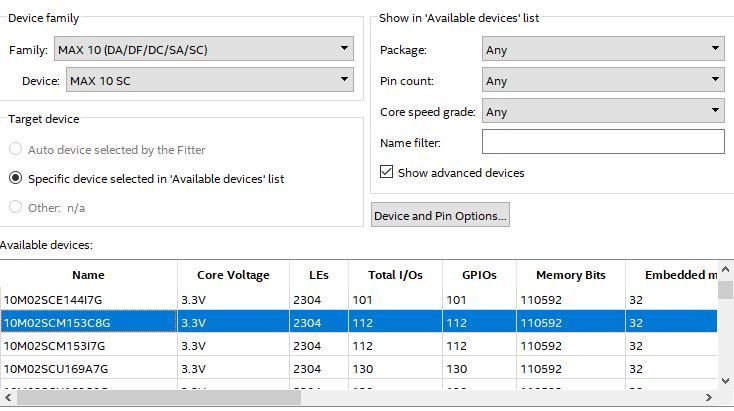
Task: Click the Total I/Os column header
Action: point(395,275)
